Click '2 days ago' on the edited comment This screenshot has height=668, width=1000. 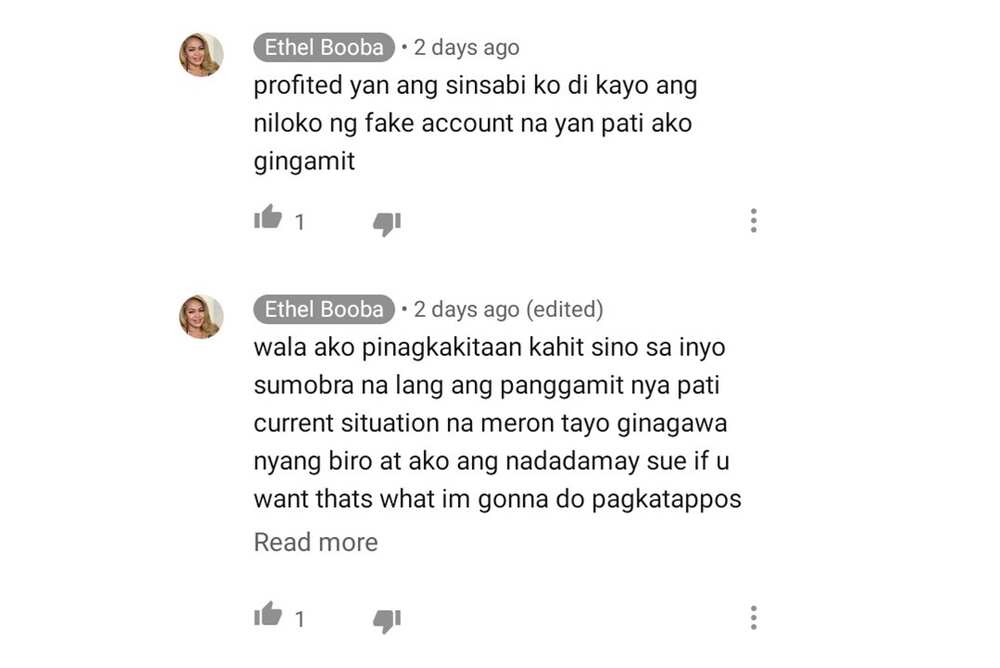tap(466, 310)
